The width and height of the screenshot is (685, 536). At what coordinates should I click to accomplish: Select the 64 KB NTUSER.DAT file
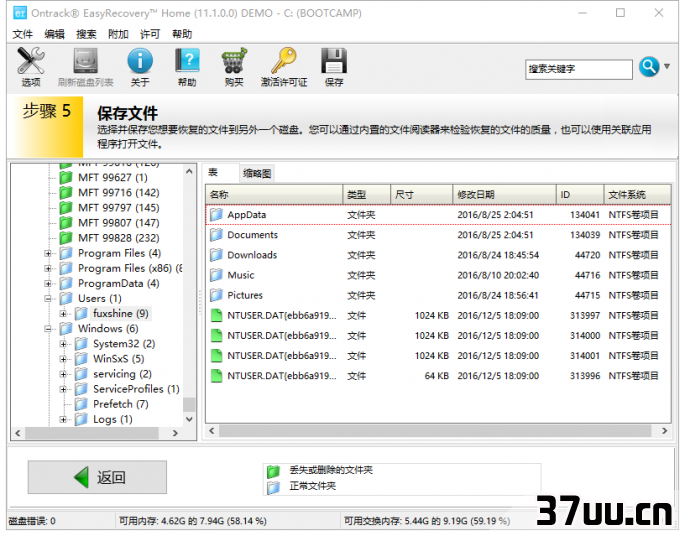438,376
